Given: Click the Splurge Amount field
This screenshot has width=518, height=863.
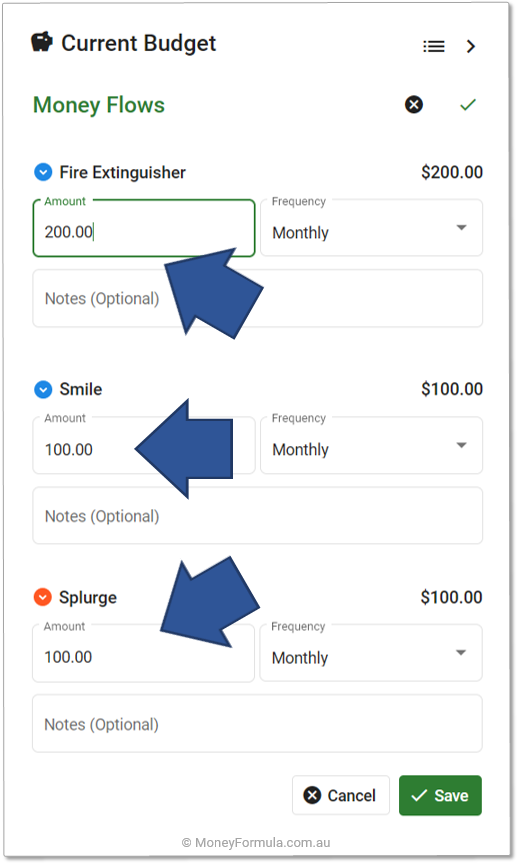Looking at the screenshot, I should point(143,653).
